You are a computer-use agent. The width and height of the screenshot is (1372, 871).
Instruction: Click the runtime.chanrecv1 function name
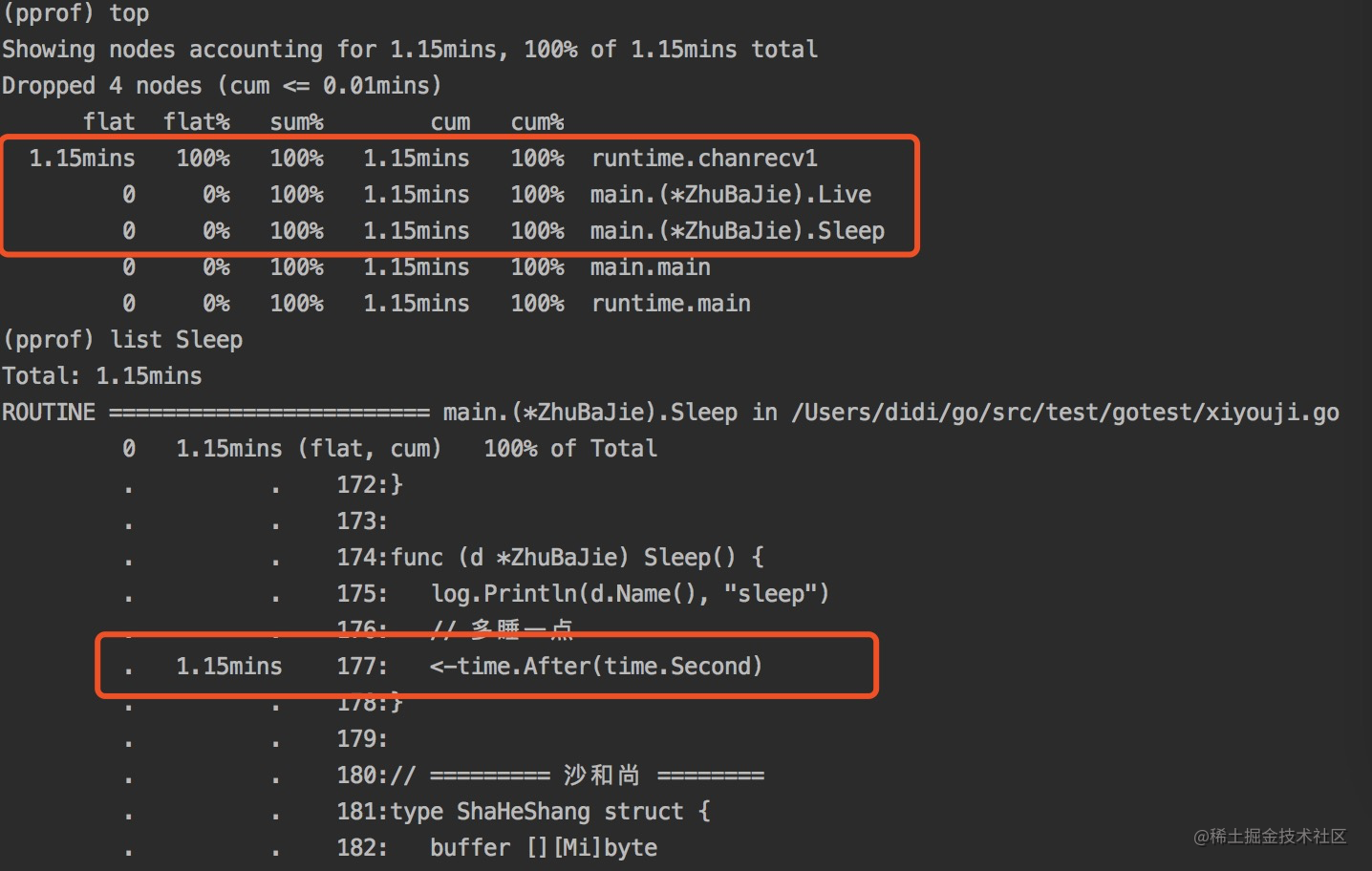point(704,158)
